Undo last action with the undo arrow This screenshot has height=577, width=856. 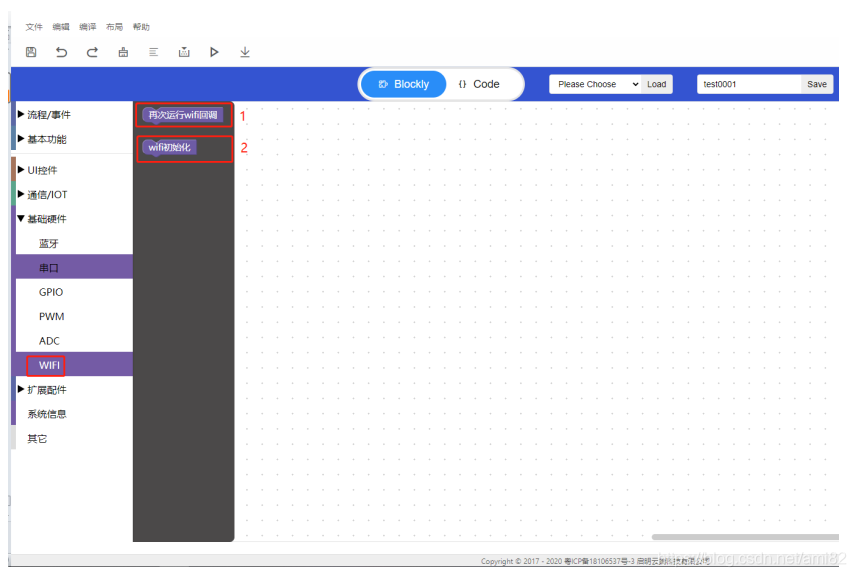pyautogui.click(x=61, y=52)
